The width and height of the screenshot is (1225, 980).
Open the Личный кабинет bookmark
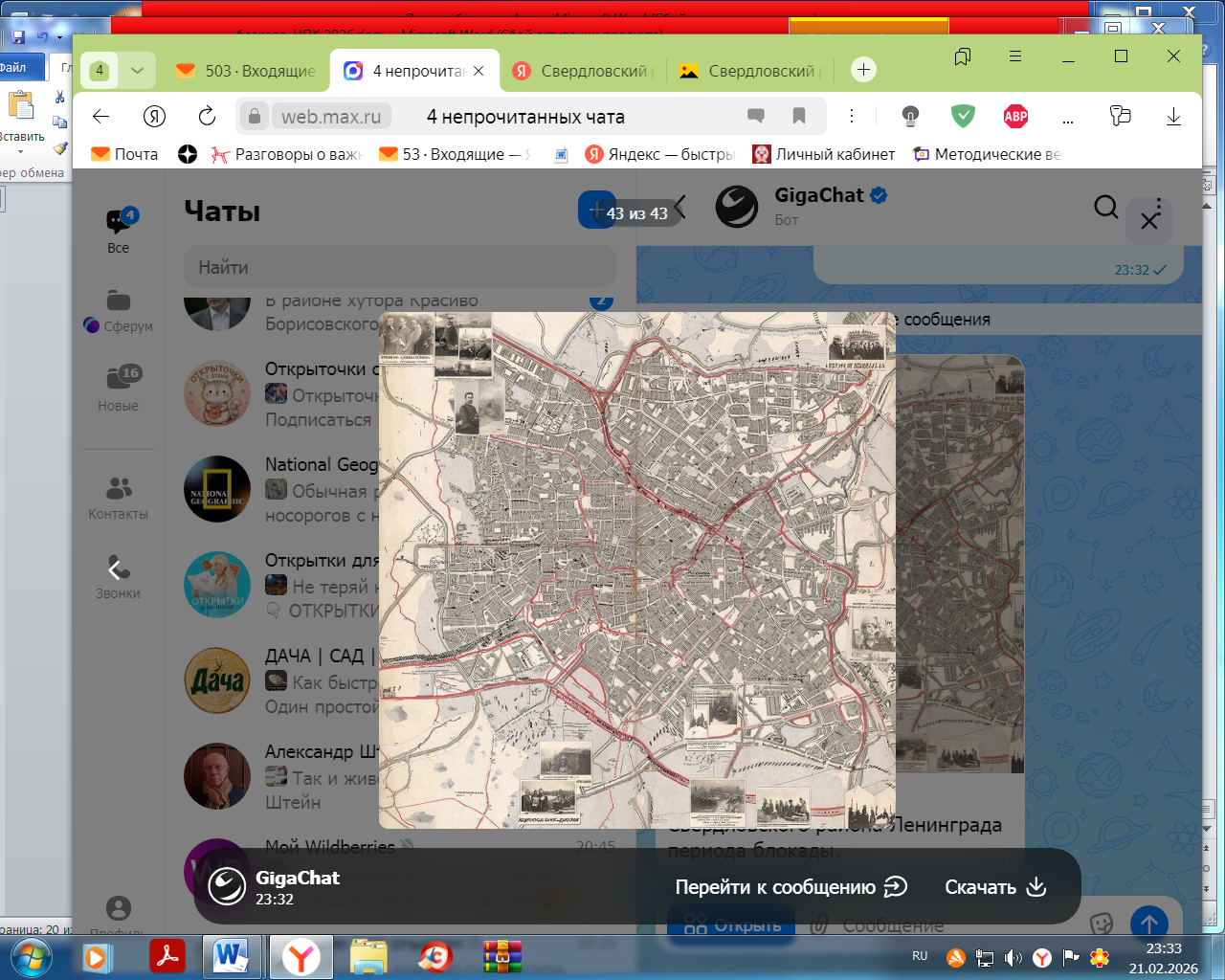coord(824,154)
